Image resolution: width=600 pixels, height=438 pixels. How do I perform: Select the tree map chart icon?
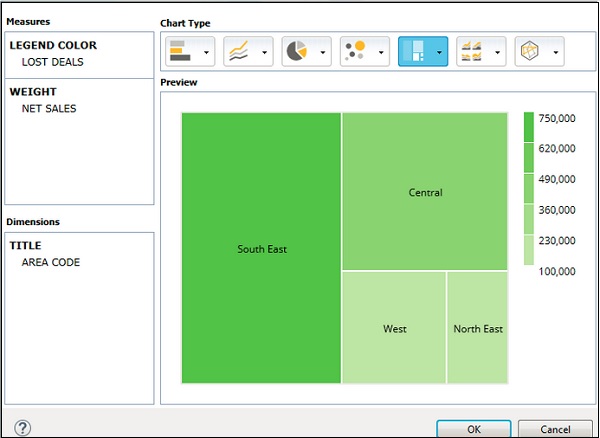[x=414, y=51]
